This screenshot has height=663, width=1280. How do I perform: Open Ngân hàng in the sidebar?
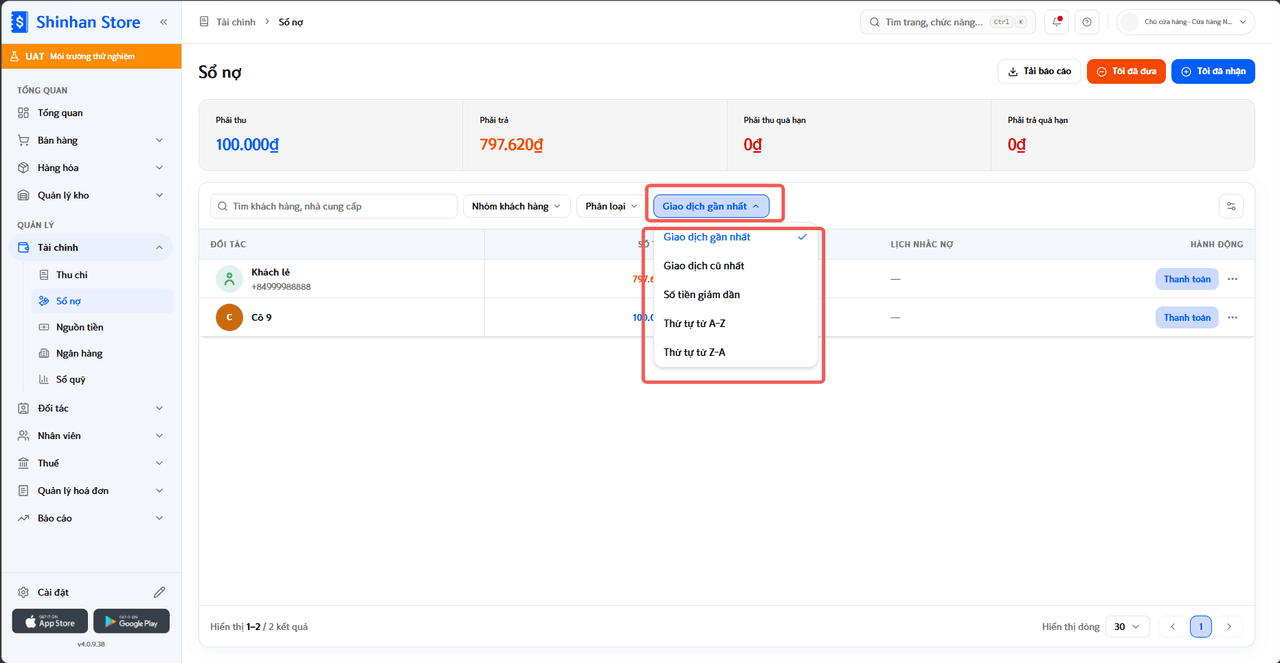tap(101, 353)
